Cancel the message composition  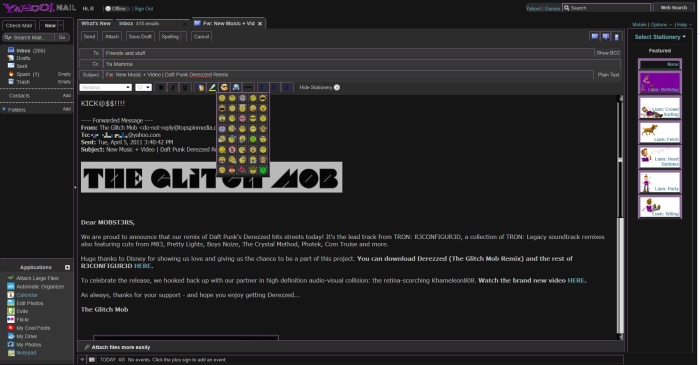click(x=201, y=37)
